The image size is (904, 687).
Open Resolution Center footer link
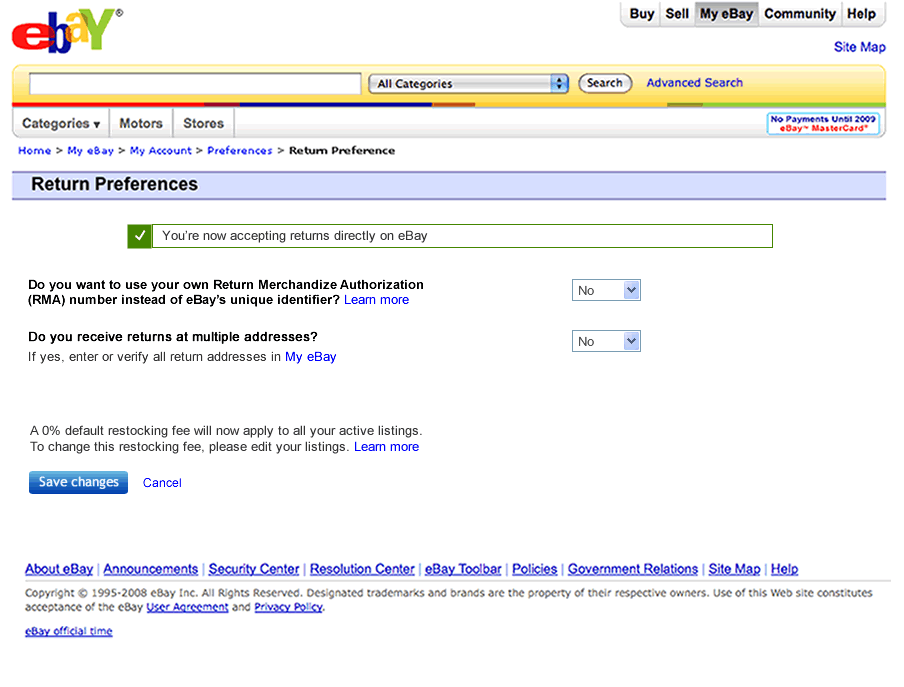[362, 569]
